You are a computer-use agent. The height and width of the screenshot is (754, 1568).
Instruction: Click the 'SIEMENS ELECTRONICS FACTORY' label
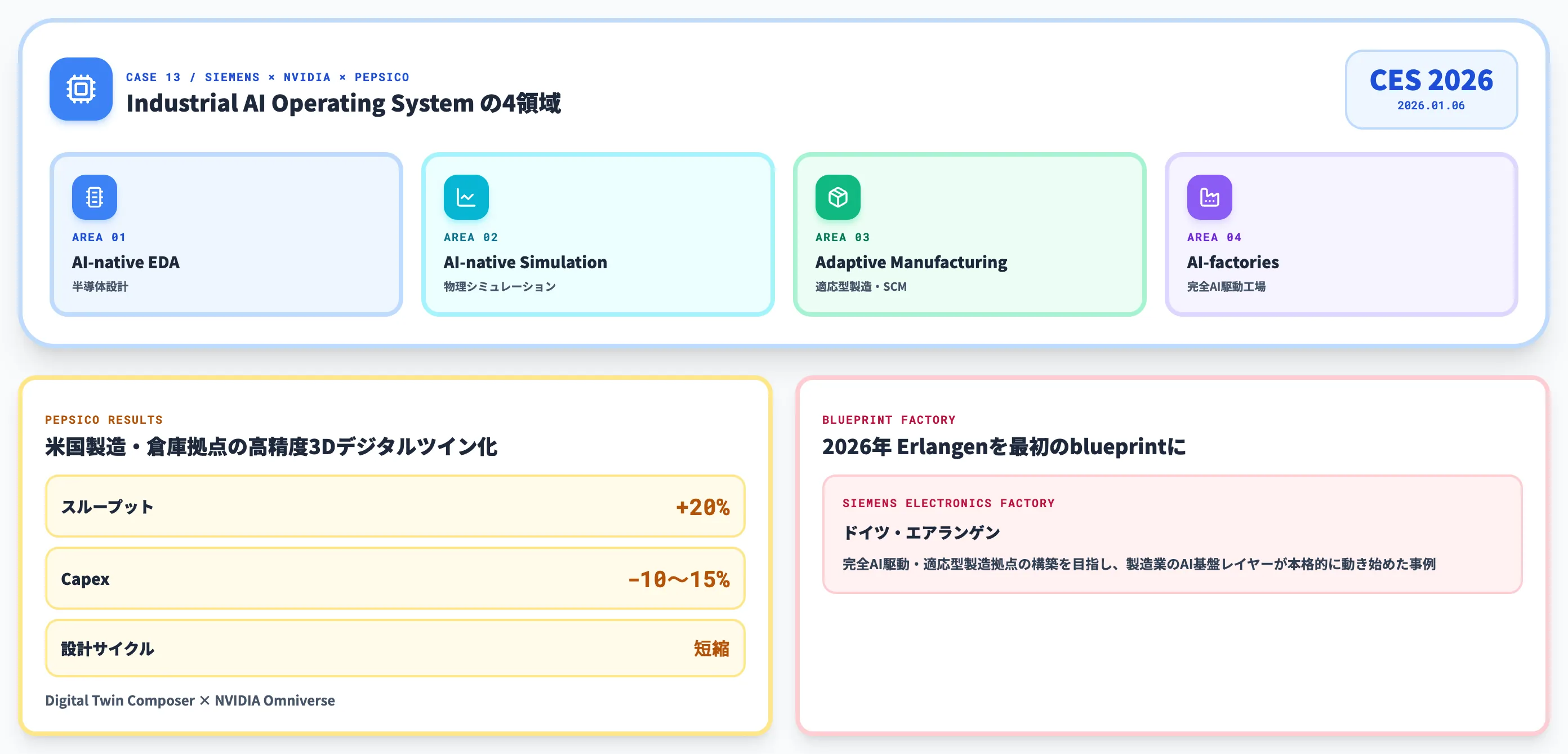(948, 503)
